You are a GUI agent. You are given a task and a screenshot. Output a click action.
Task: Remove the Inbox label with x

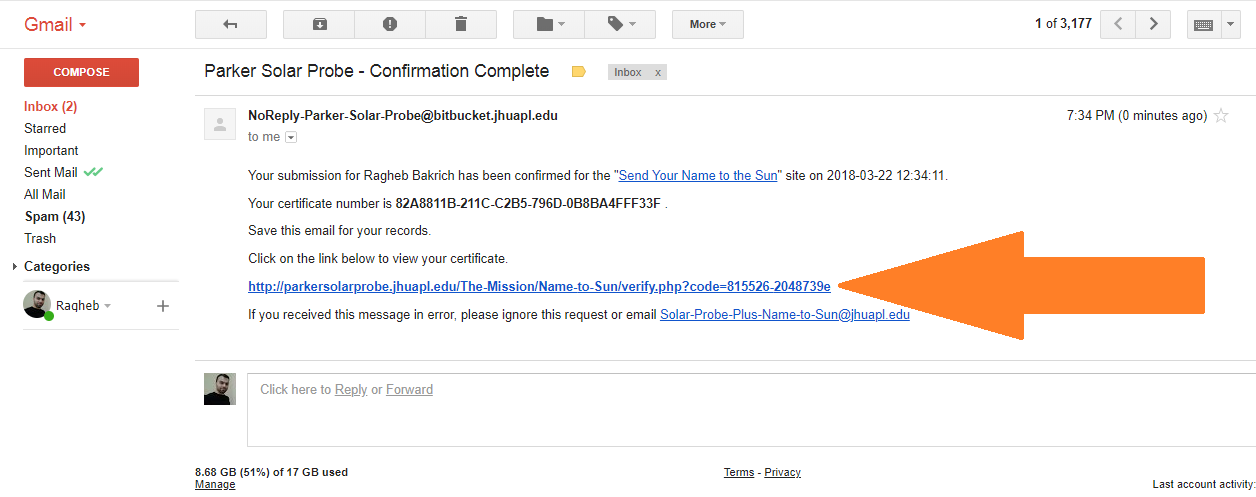[657, 73]
